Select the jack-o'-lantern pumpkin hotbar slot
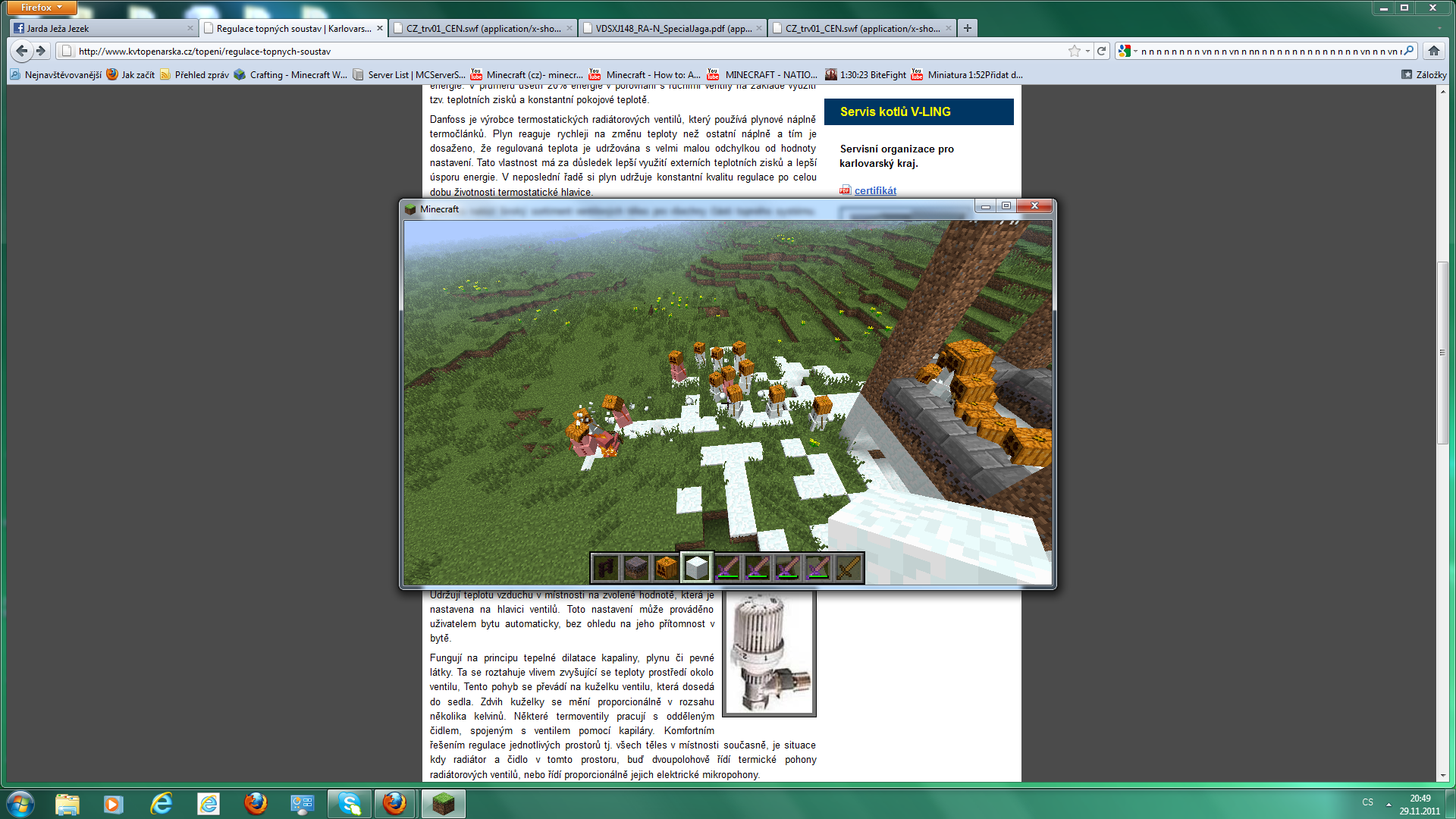This screenshot has height=819, width=1456. pyautogui.click(x=667, y=567)
